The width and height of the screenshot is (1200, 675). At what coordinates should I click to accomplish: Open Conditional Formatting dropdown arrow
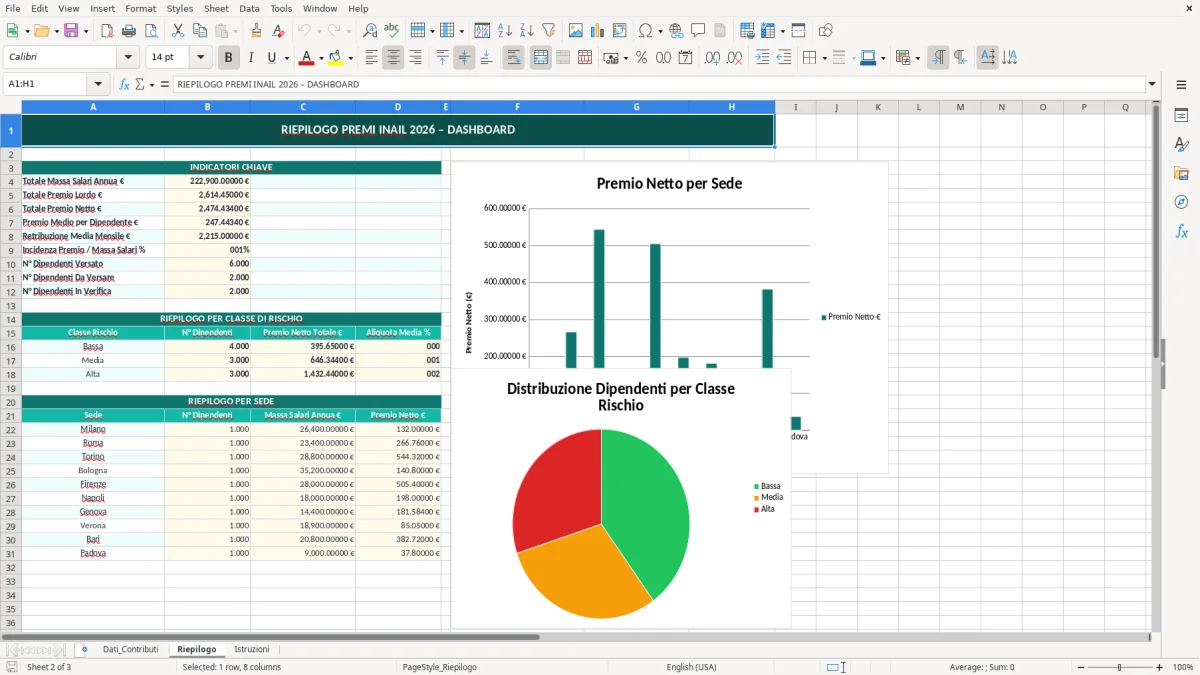coord(917,58)
